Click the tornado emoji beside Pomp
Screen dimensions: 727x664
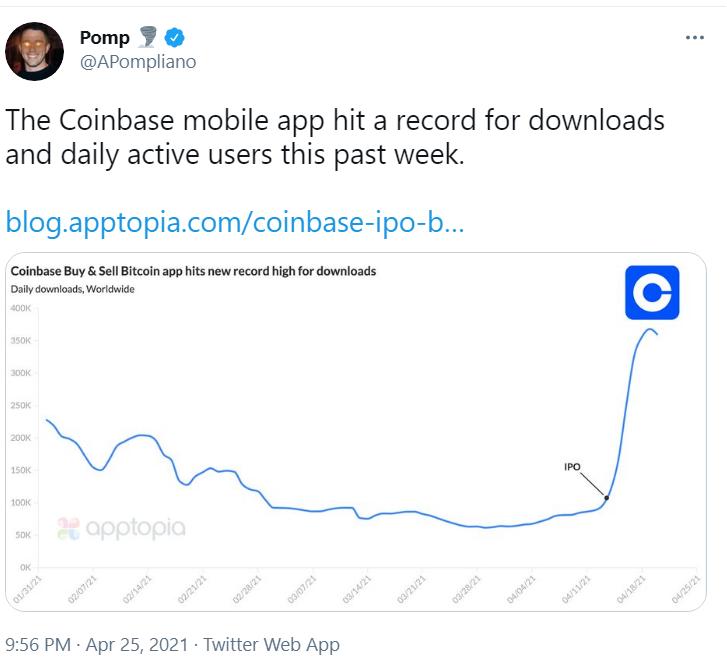tap(149, 38)
